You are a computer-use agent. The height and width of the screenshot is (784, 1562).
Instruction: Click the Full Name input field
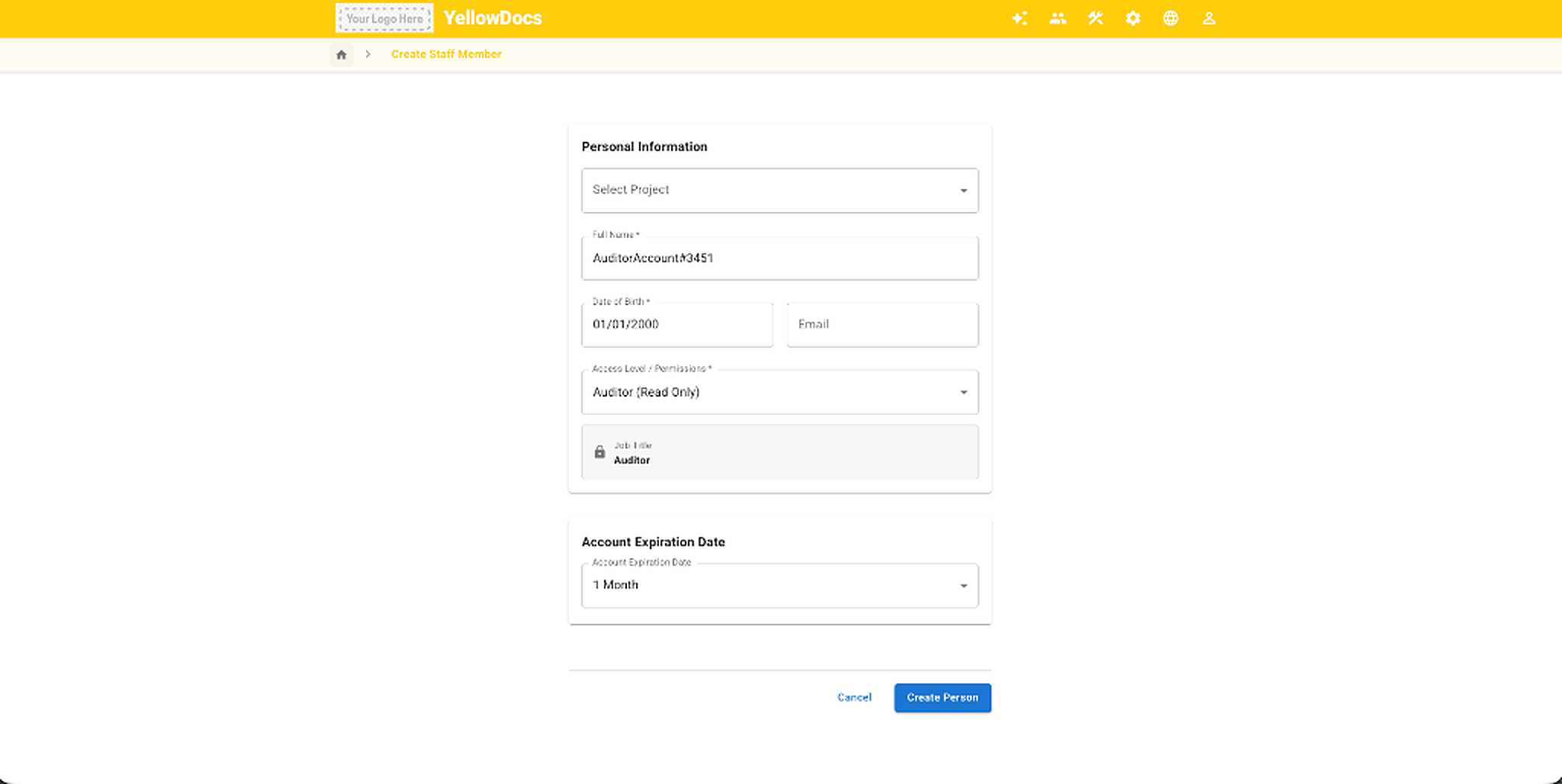pos(779,259)
